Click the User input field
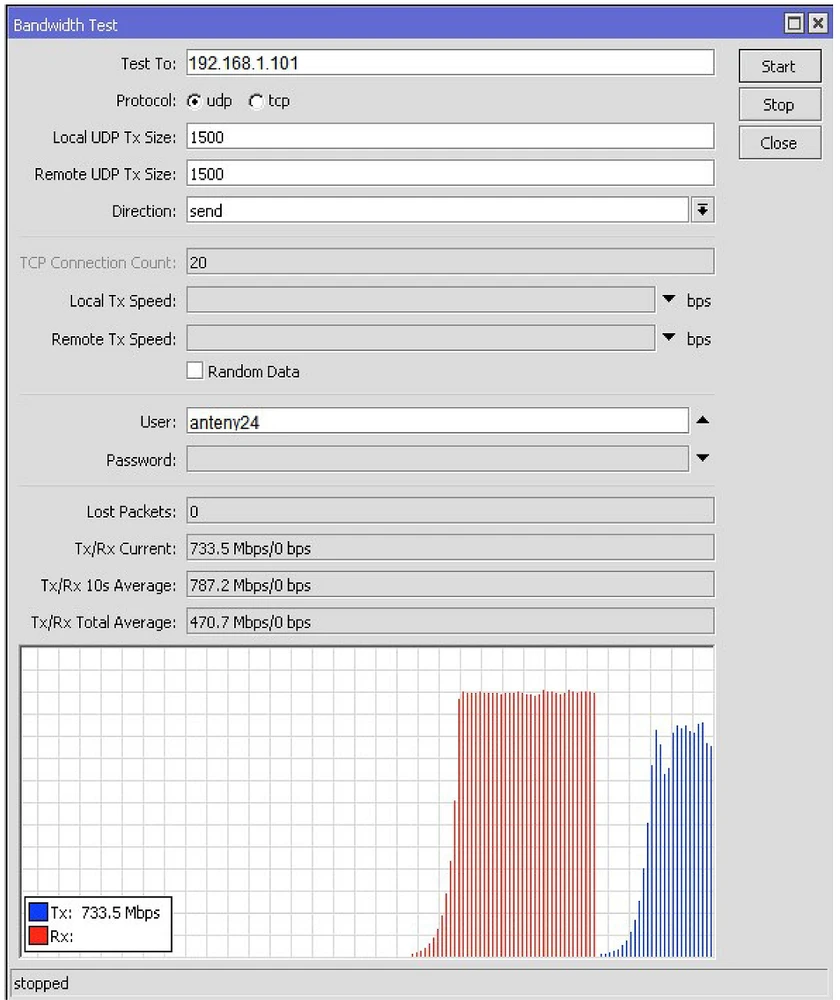This screenshot has height=1000, width=840. point(436,422)
